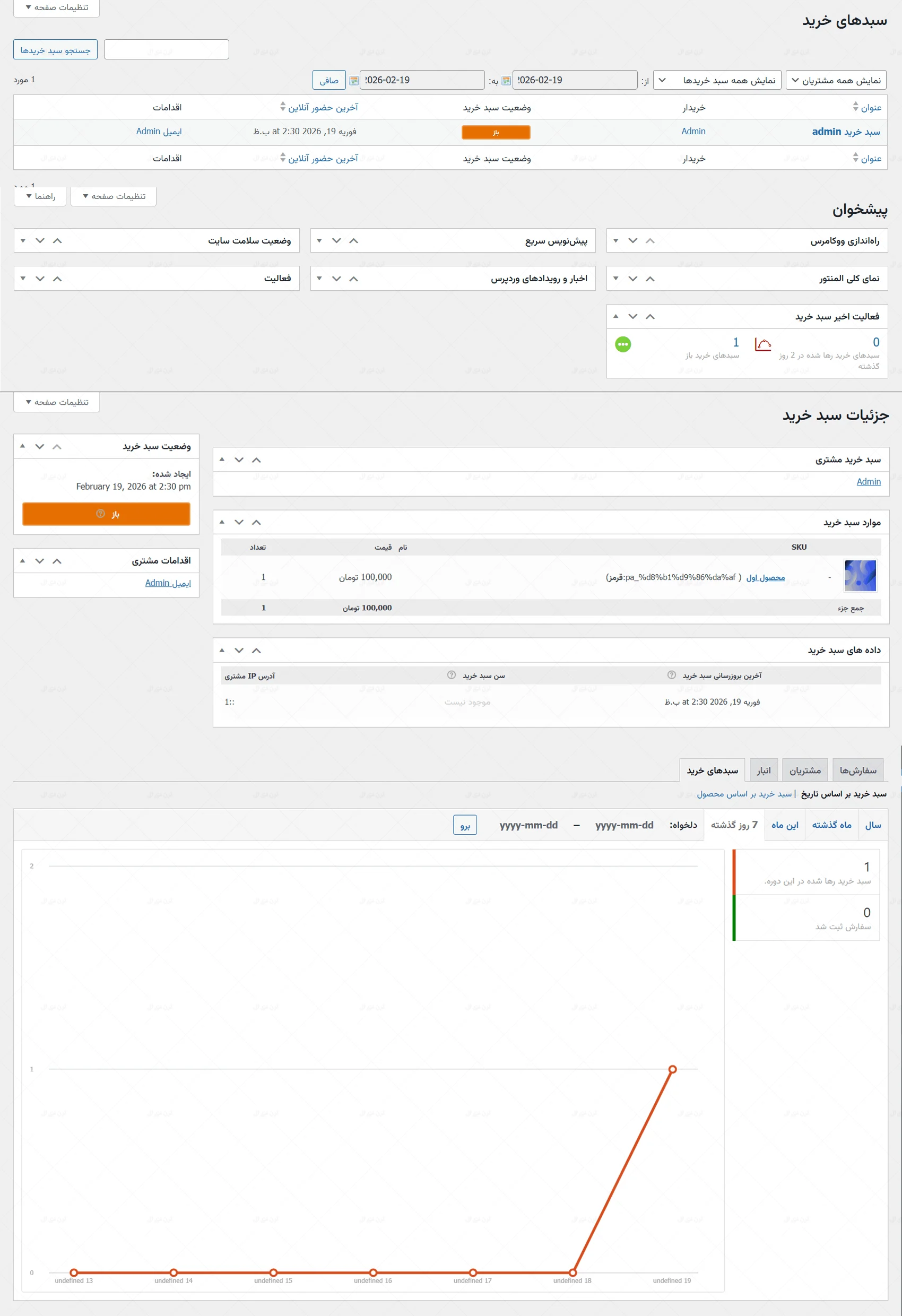Toggle the 'اقدامات مشتری' panel collapse arrow
The height and width of the screenshot is (1316, 902).
coord(23,560)
